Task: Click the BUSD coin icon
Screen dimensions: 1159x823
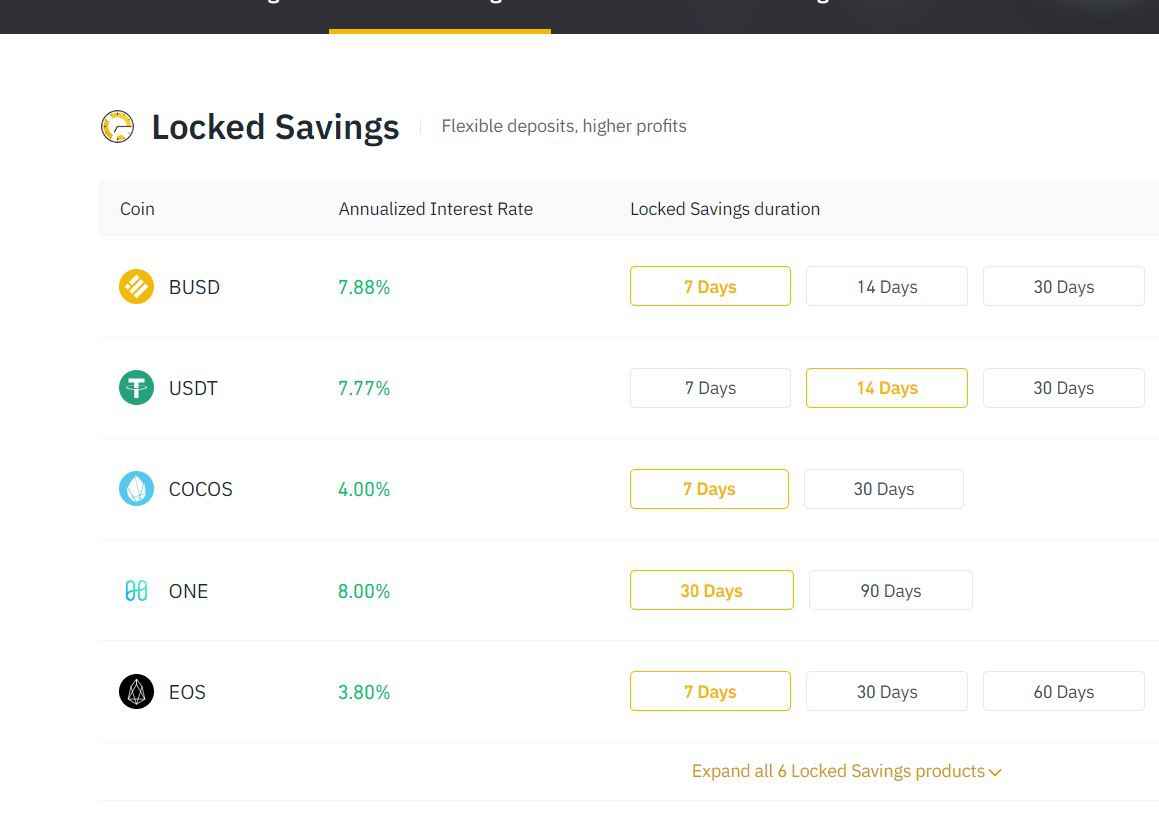Action: click(x=136, y=286)
